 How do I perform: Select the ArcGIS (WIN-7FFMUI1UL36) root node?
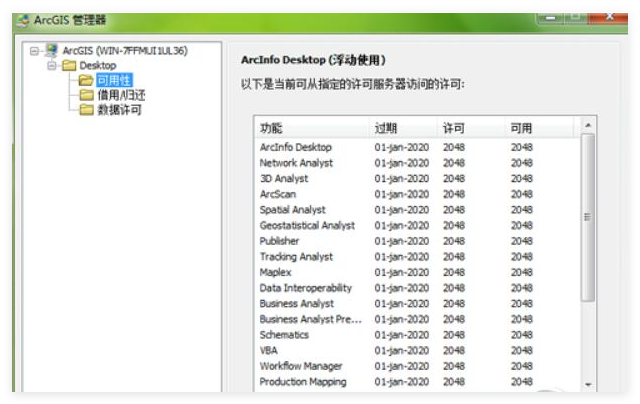click(x=125, y=51)
